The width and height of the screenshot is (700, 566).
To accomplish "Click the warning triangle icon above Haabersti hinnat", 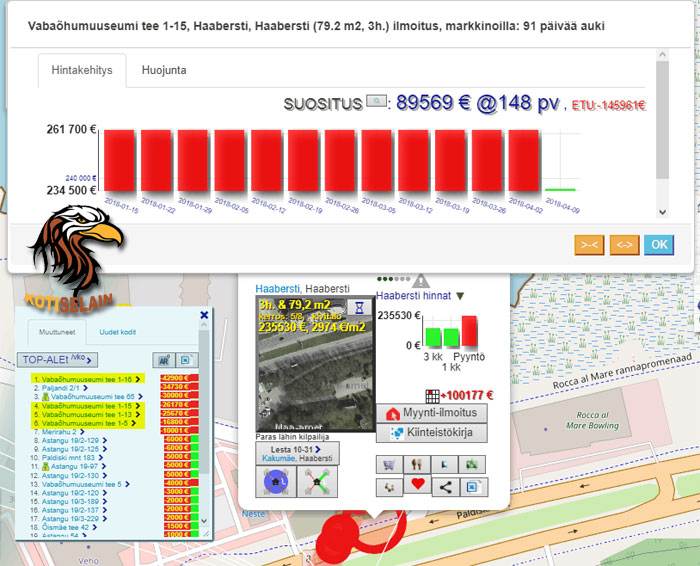I will 421,281.
